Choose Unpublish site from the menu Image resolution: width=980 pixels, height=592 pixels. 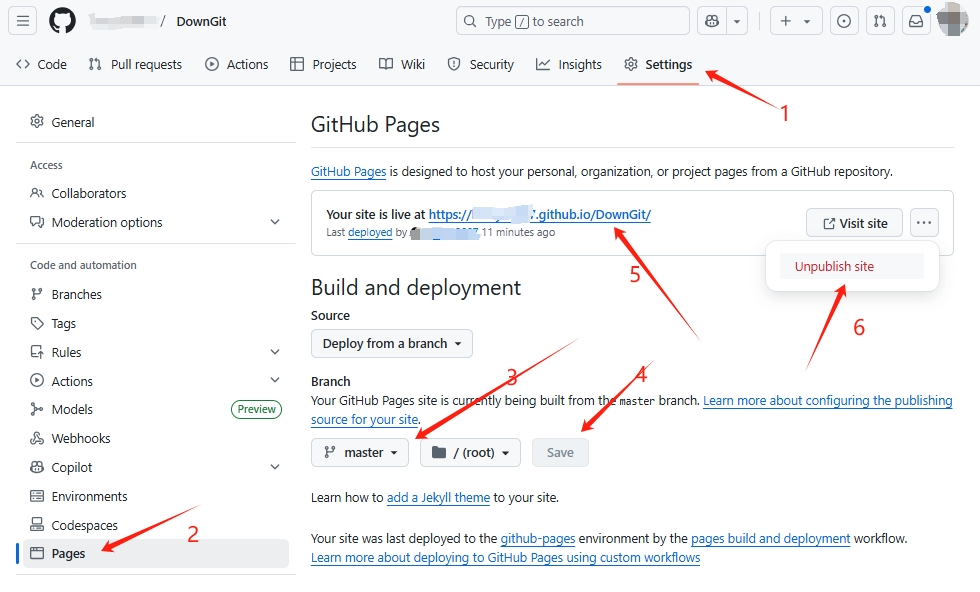point(851,266)
